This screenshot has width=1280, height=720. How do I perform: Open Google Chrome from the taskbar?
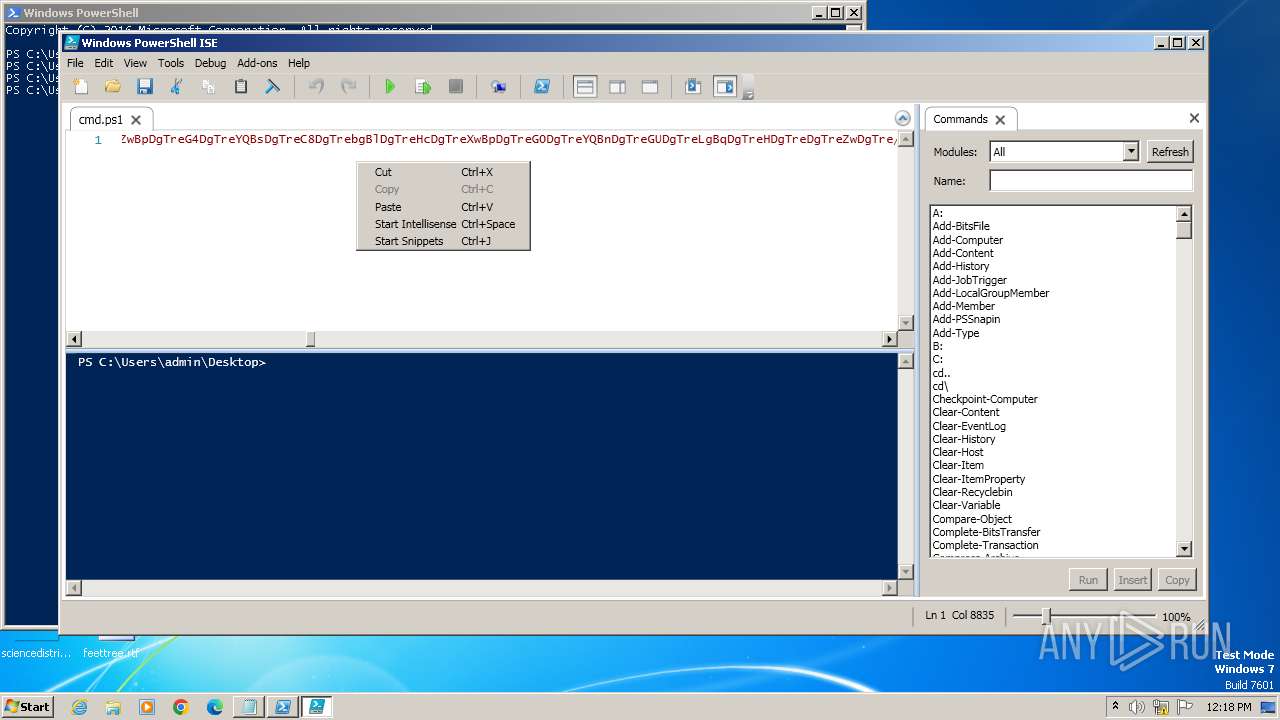click(x=181, y=707)
